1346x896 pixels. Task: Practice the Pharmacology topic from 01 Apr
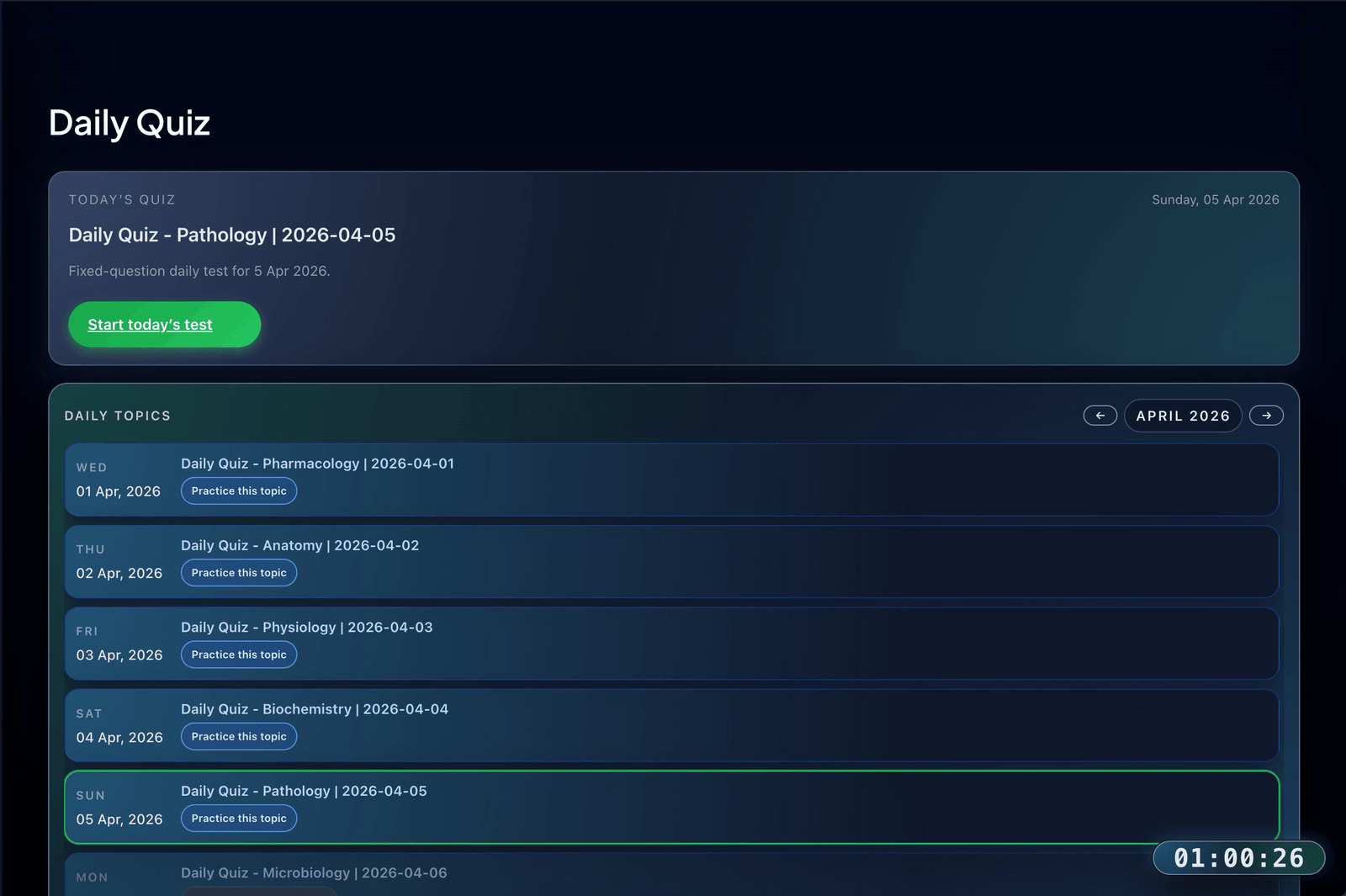click(239, 491)
